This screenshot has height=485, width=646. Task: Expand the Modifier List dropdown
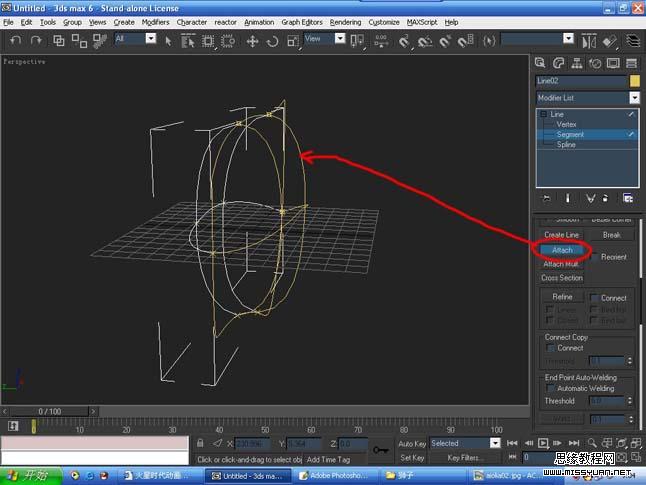634,98
